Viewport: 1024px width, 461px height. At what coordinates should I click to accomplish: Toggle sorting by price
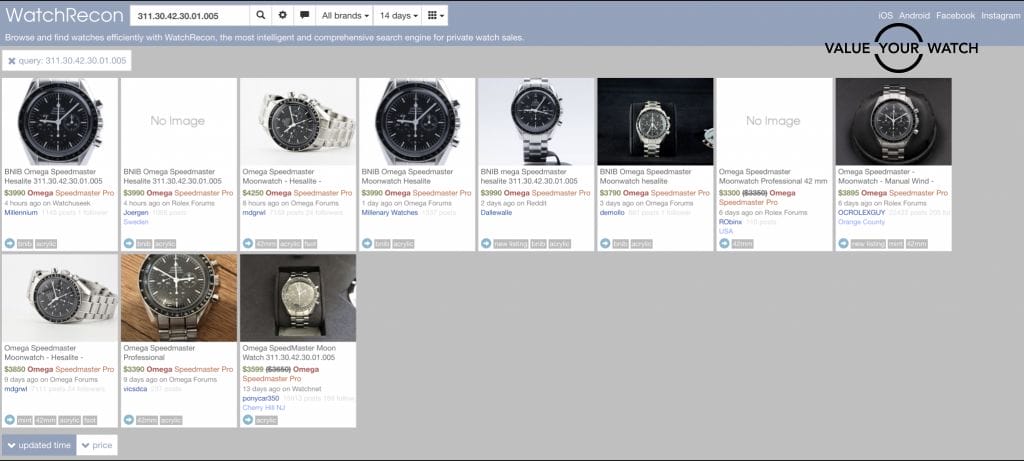click(x=97, y=445)
